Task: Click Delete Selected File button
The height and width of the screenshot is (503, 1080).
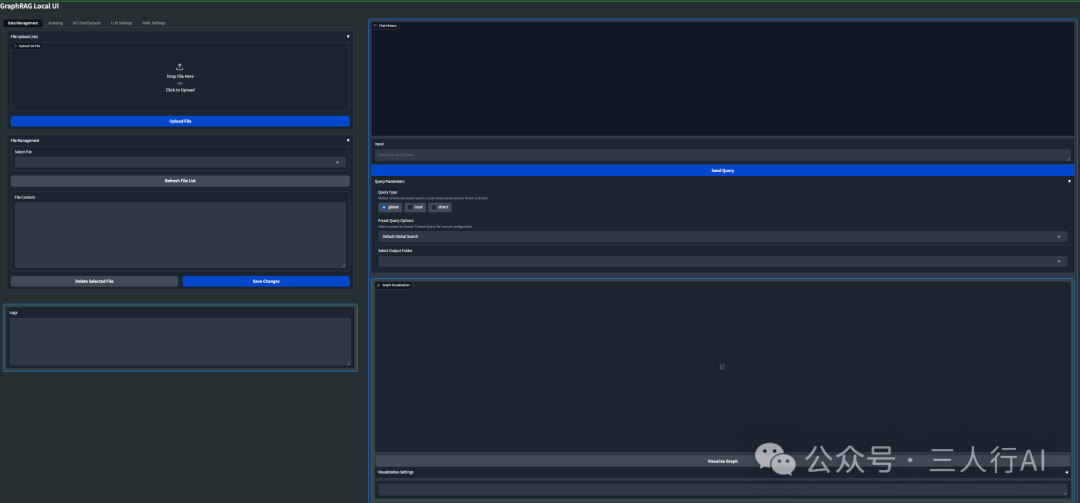Action: pos(94,281)
